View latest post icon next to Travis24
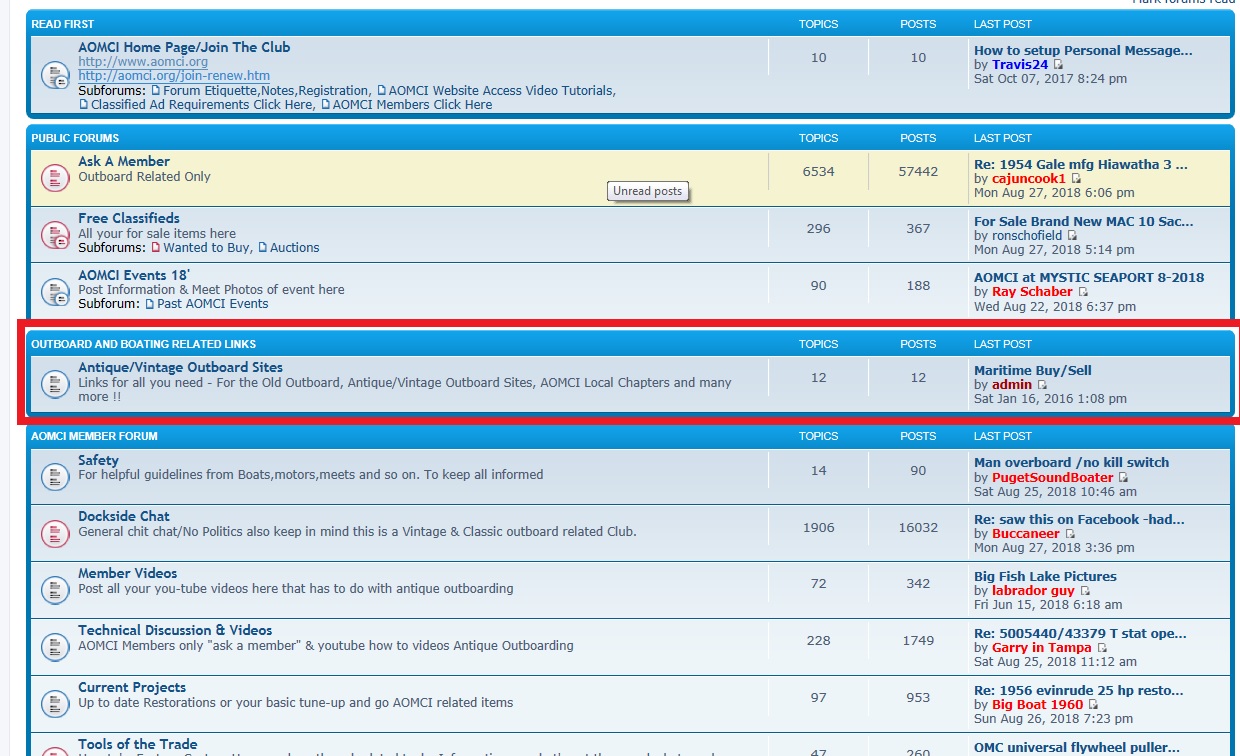 pyautogui.click(x=1059, y=65)
